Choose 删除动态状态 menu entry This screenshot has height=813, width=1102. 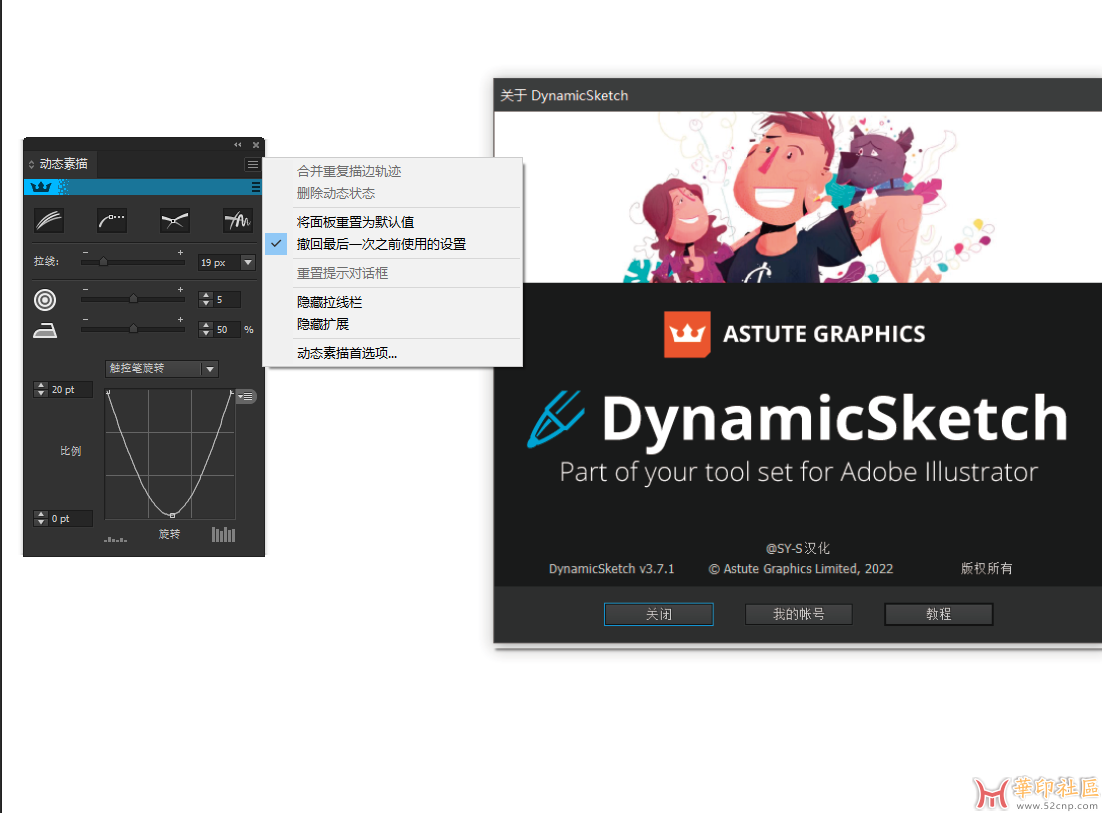click(x=336, y=193)
